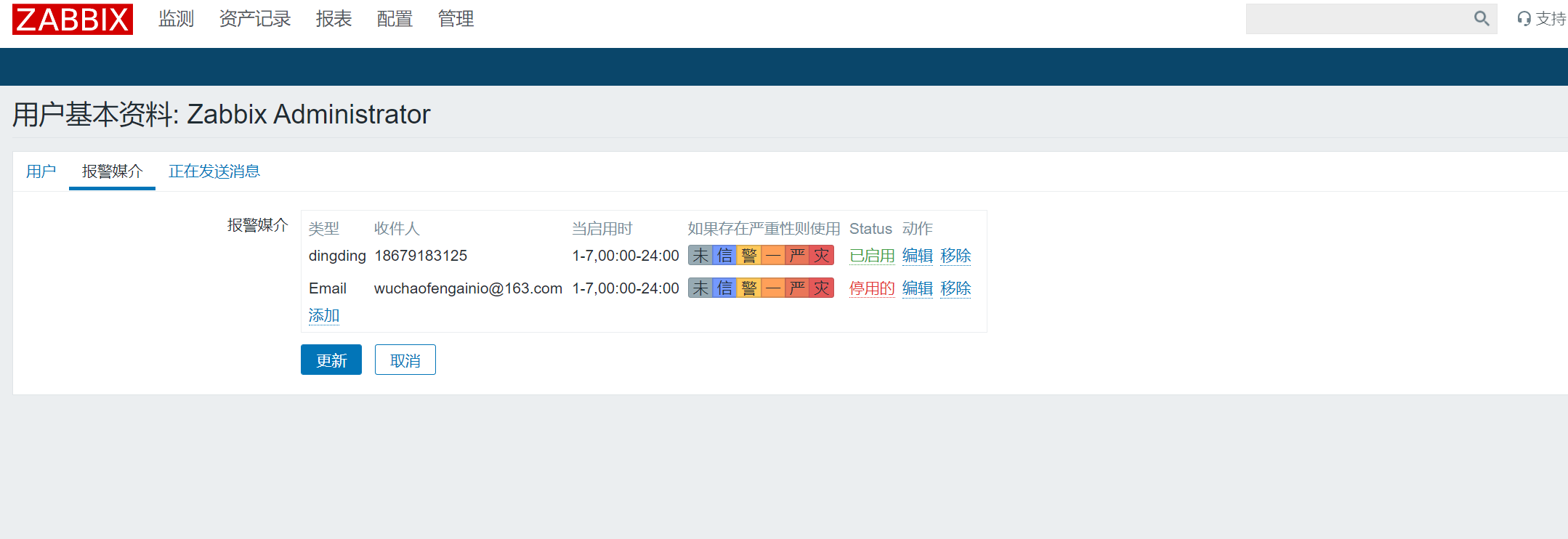Click the Email type cell
This screenshot has height=539, width=1568.
point(328,288)
